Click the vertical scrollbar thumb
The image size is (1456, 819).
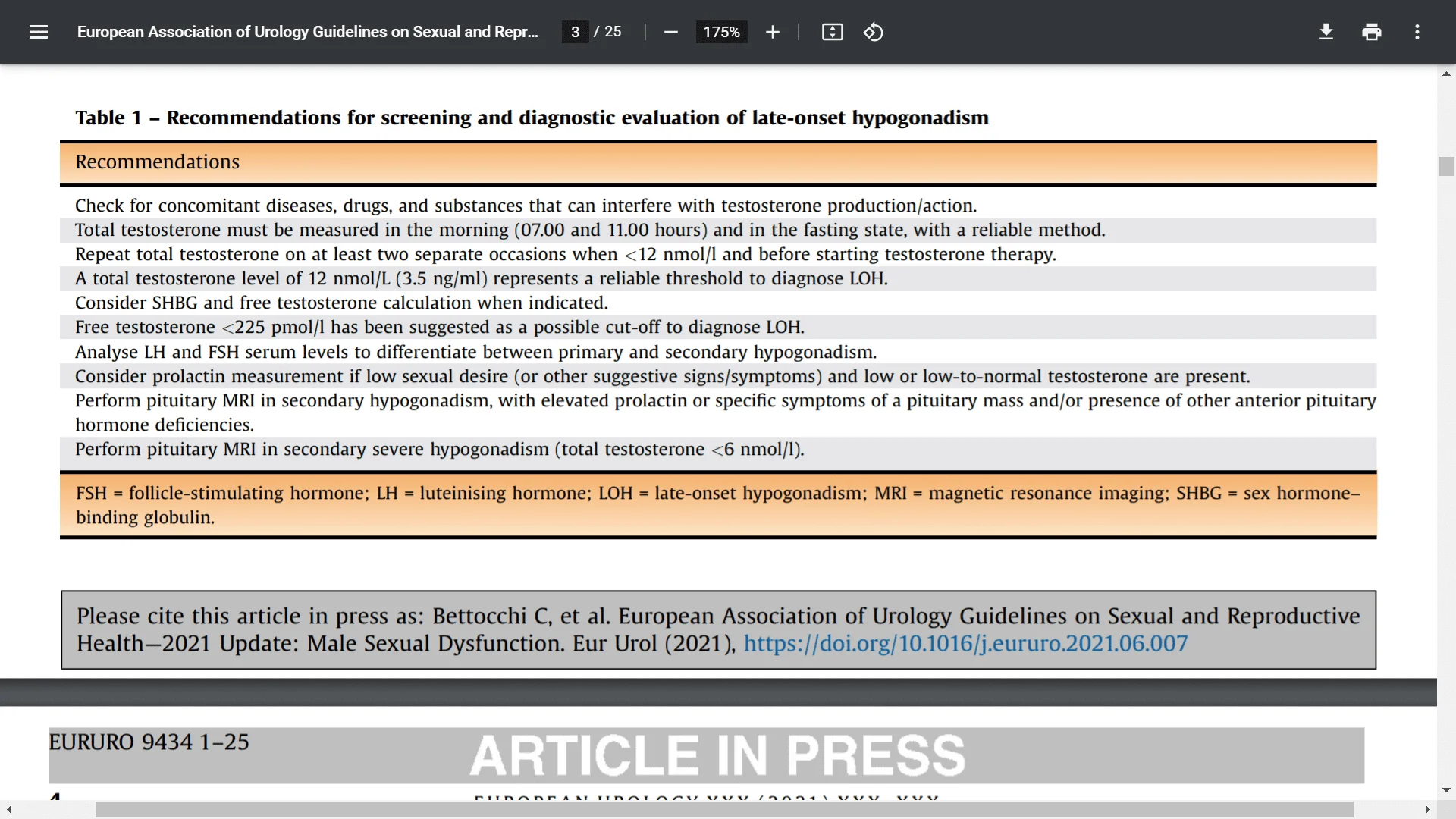(1446, 166)
